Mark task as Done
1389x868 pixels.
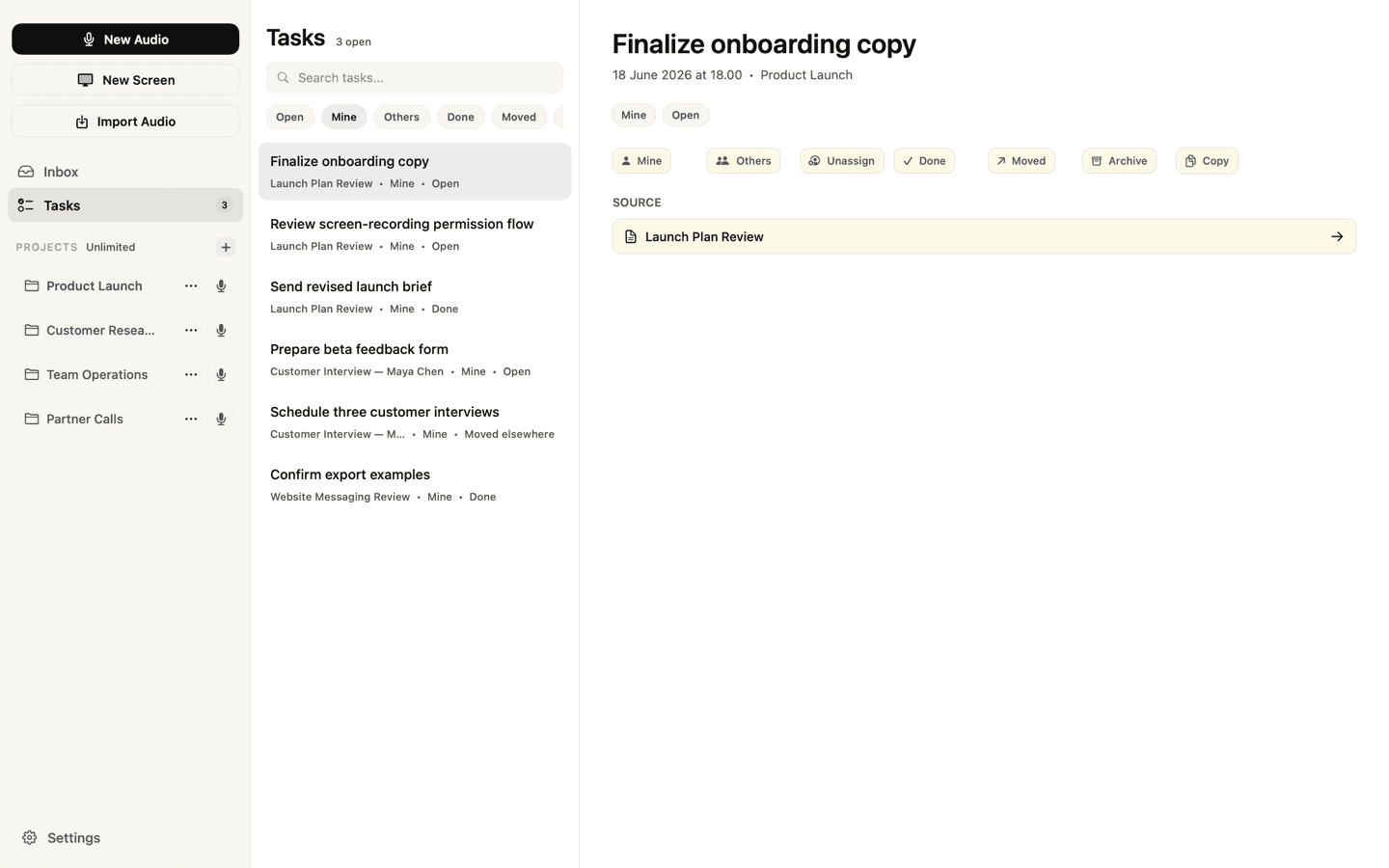(924, 161)
